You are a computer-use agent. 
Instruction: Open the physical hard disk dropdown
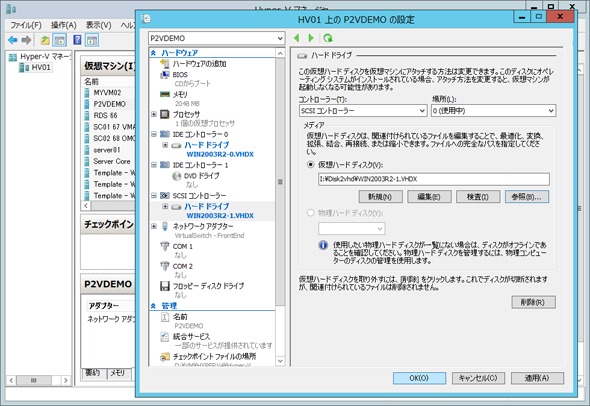pos(351,228)
